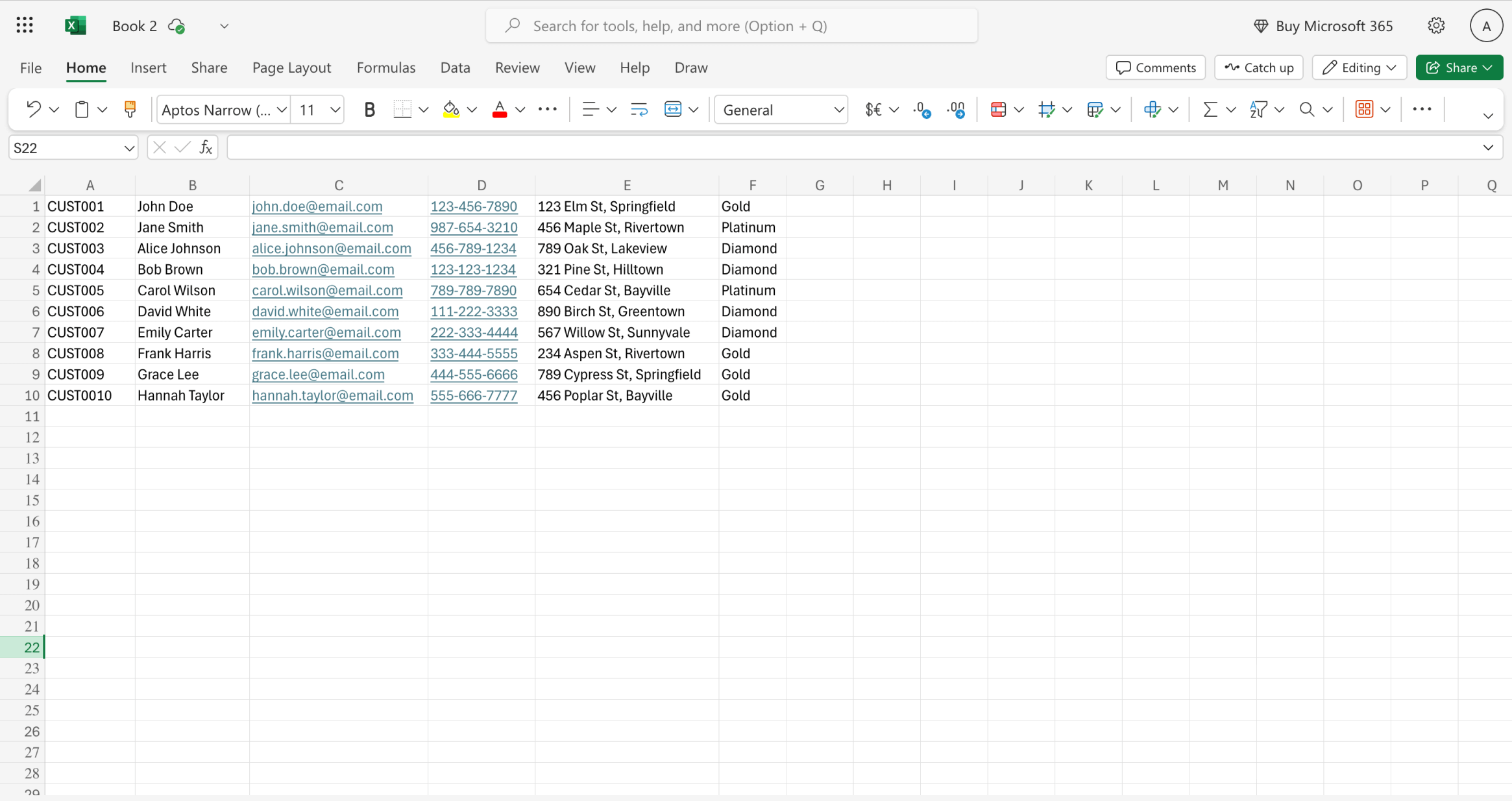Click the Insert cells icon

pos(1152,110)
